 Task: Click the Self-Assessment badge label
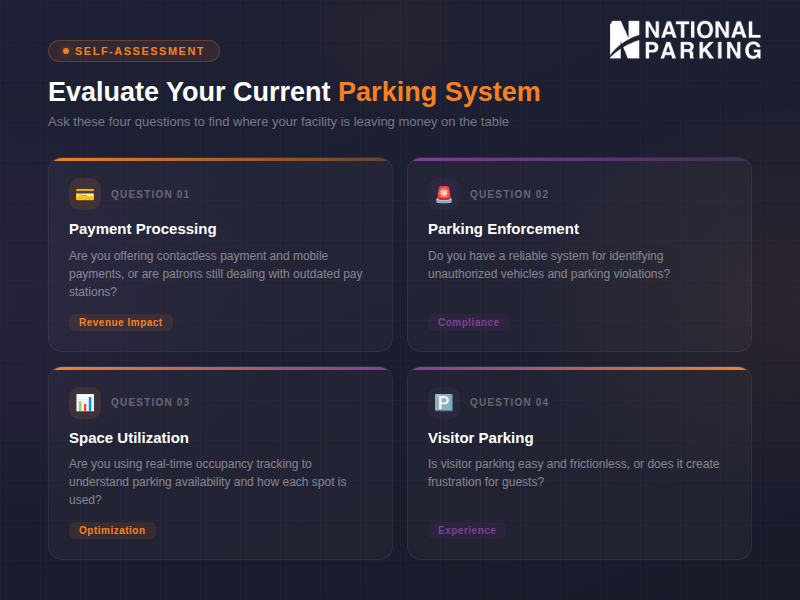pos(140,51)
